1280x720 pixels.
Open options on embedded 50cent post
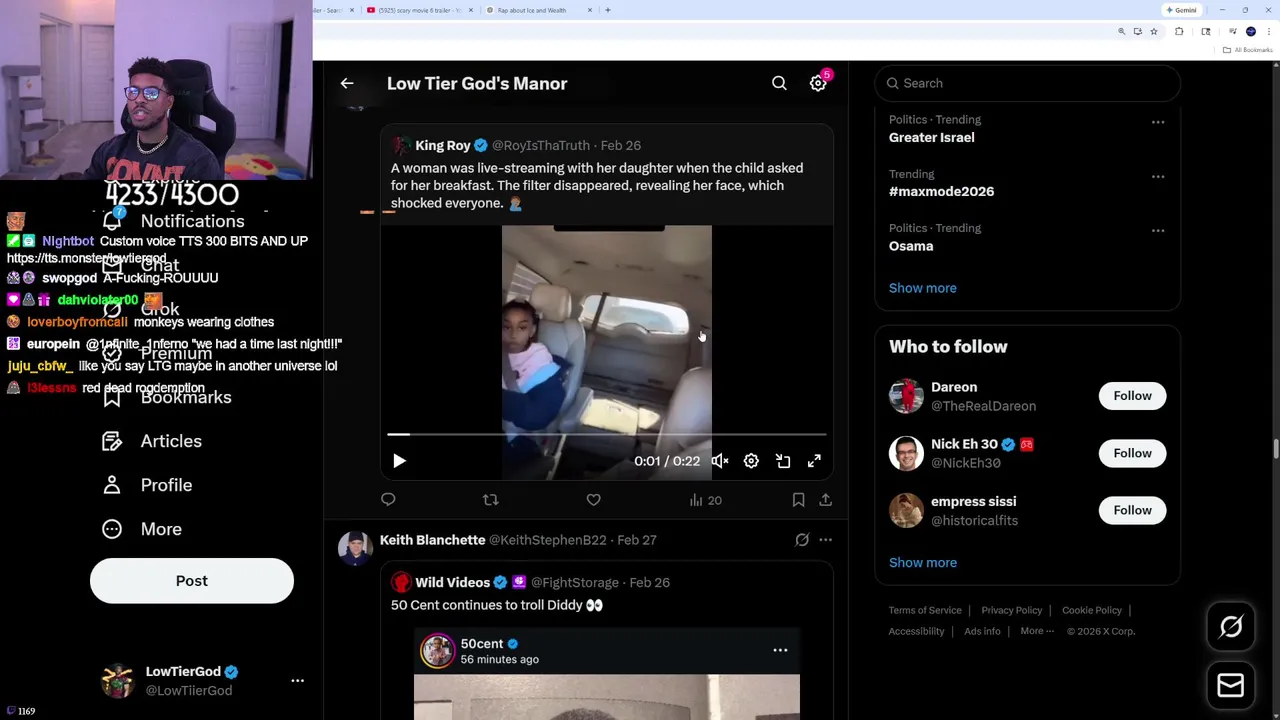pyautogui.click(x=780, y=650)
